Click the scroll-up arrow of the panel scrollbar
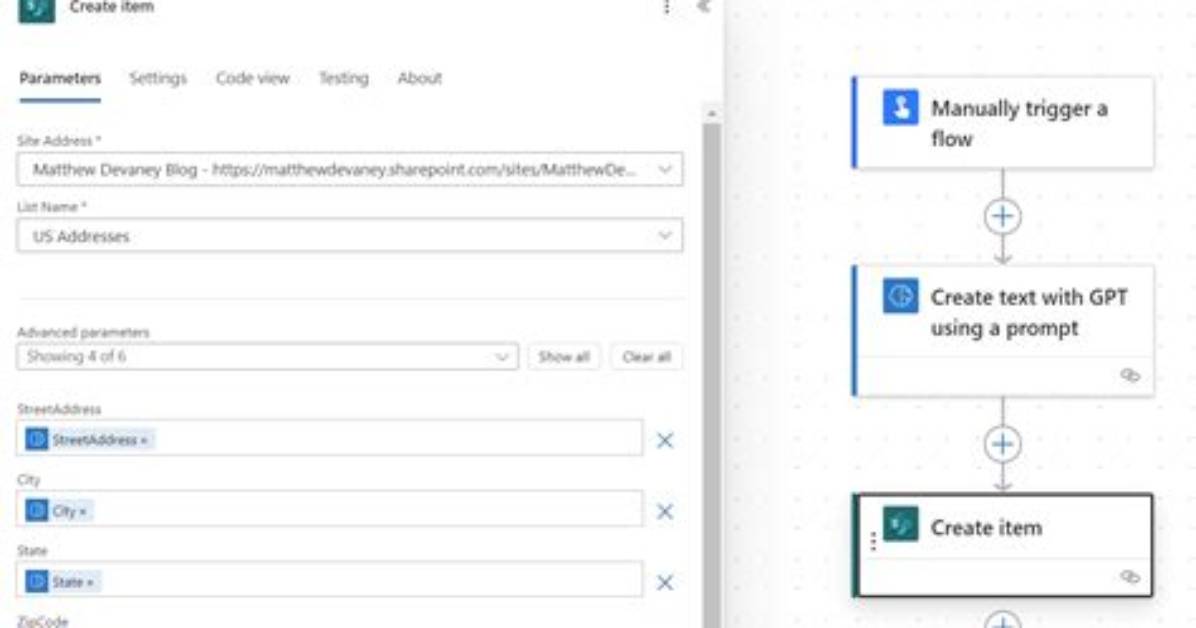 click(712, 114)
